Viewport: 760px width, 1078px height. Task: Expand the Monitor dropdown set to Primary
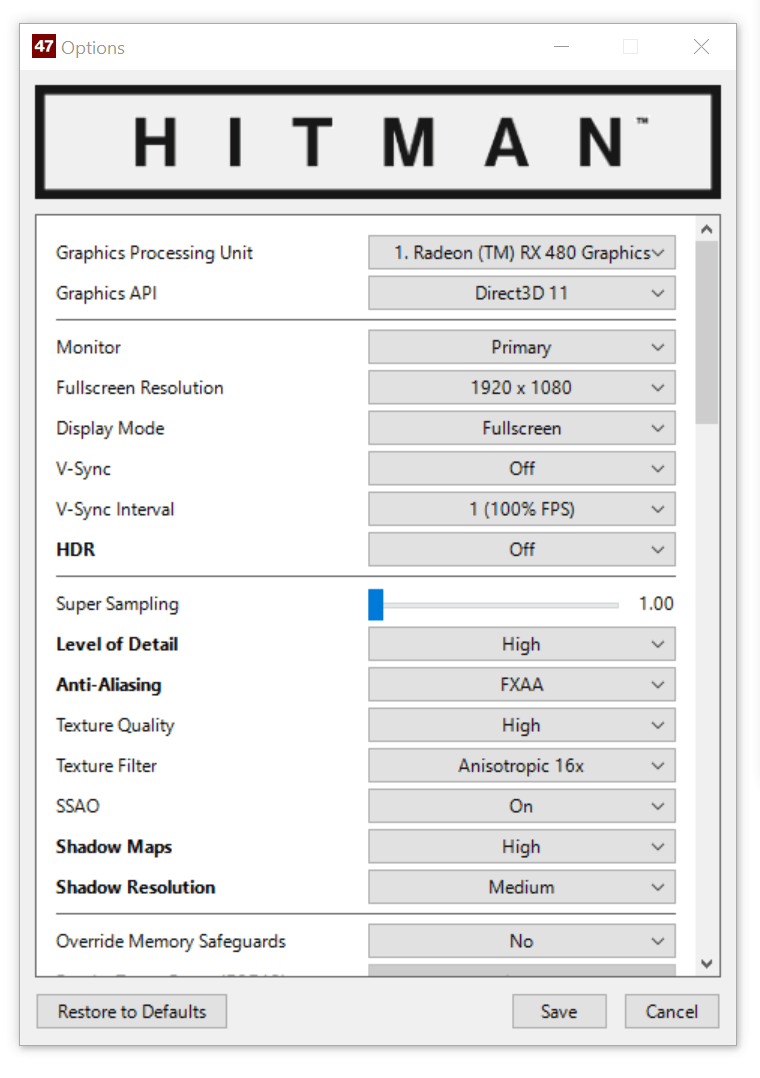pyautogui.click(x=521, y=347)
